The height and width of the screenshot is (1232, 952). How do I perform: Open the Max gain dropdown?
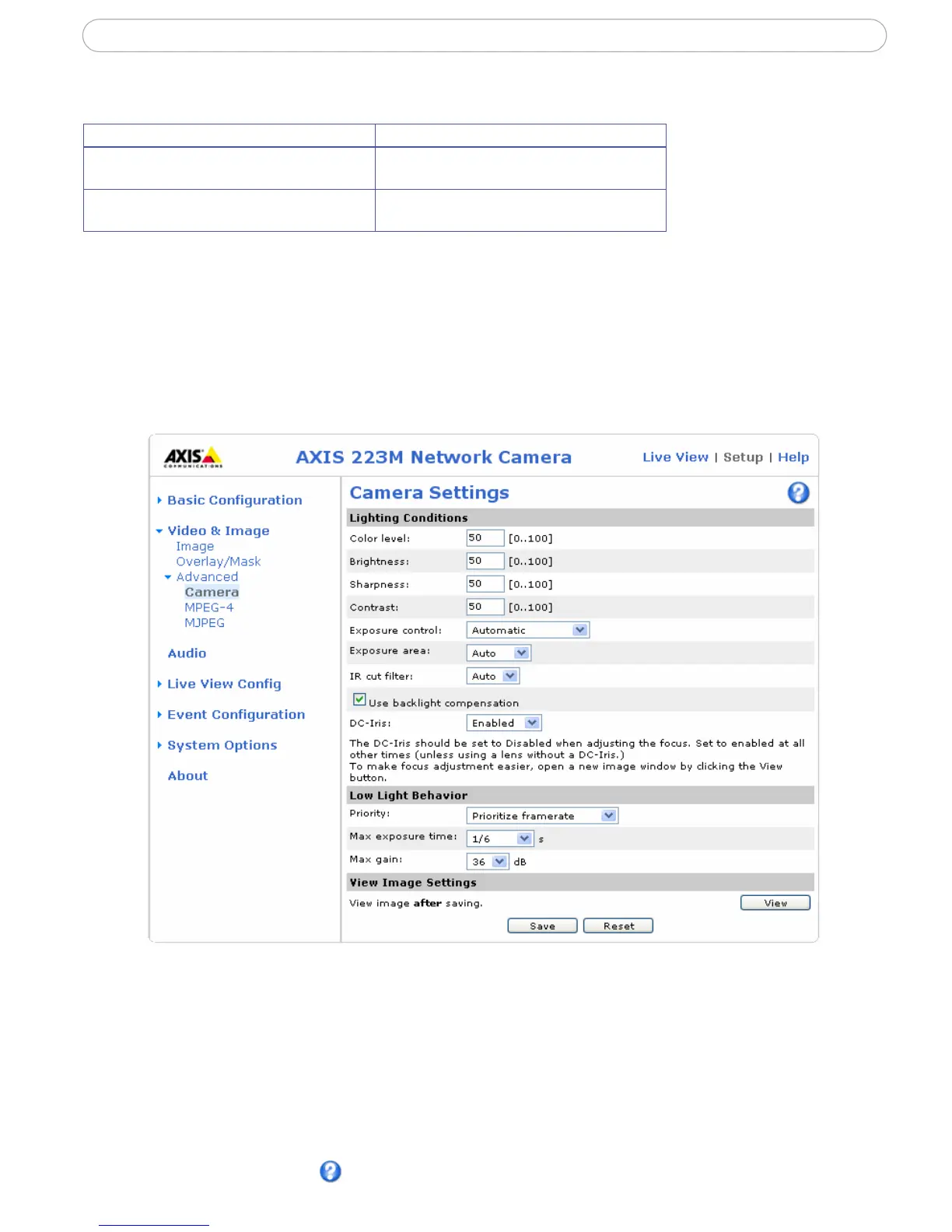pyautogui.click(x=487, y=862)
